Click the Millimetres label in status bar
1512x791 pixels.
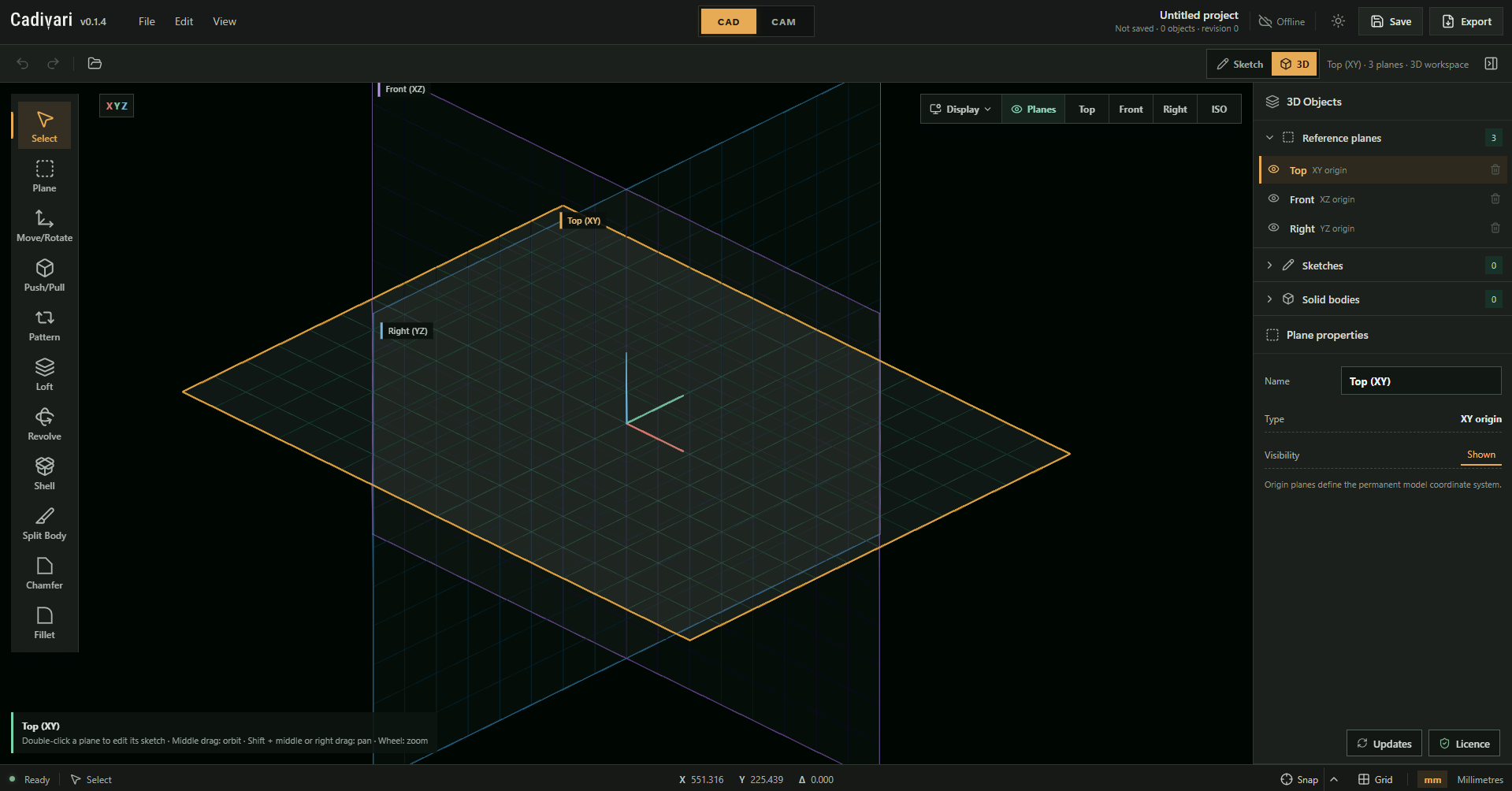(1480, 779)
